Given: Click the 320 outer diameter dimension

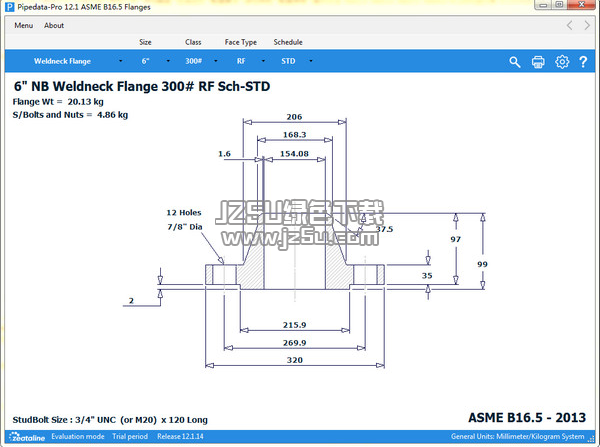Looking at the screenshot, I should click(x=295, y=360).
